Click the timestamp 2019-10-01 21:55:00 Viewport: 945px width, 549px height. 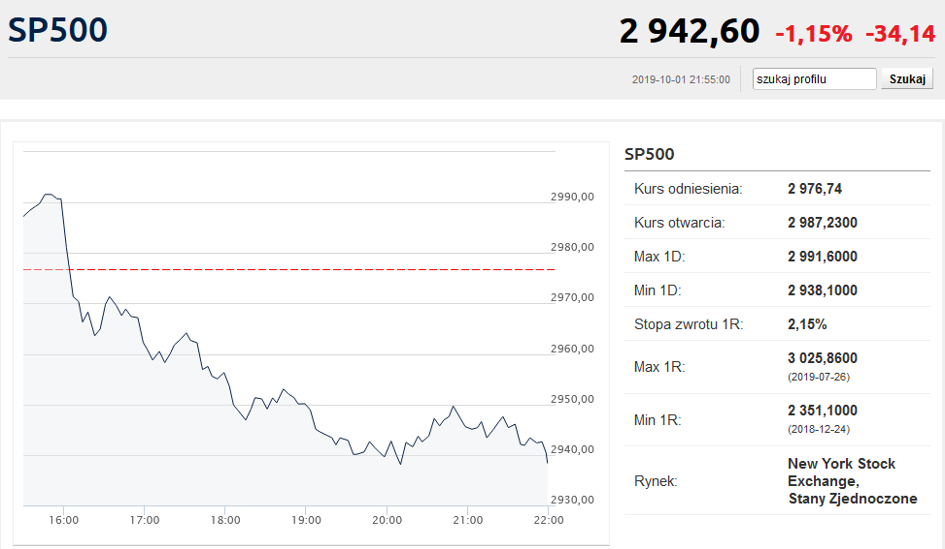pos(681,80)
